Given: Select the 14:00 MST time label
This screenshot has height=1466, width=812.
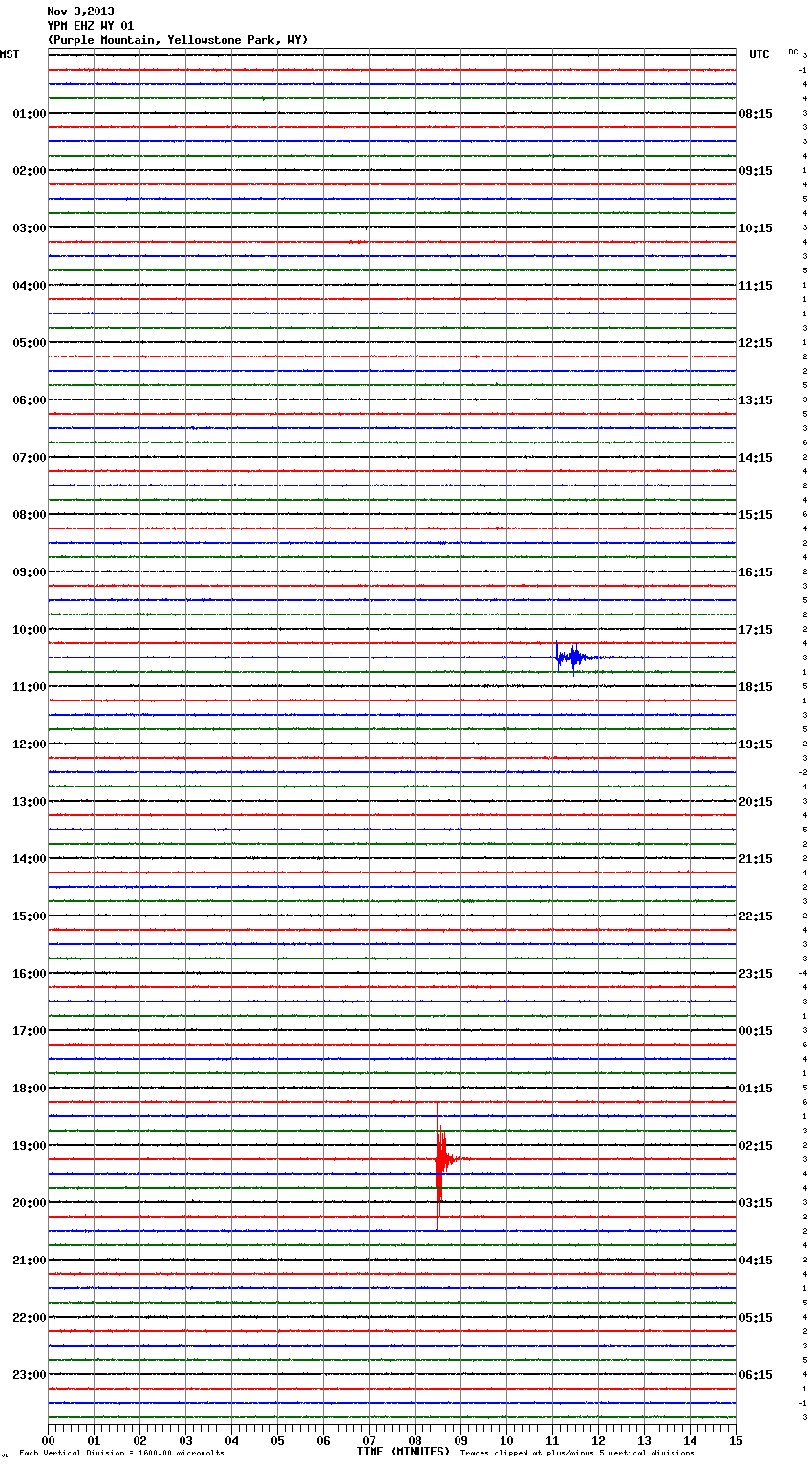Looking at the screenshot, I should (x=30, y=859).
